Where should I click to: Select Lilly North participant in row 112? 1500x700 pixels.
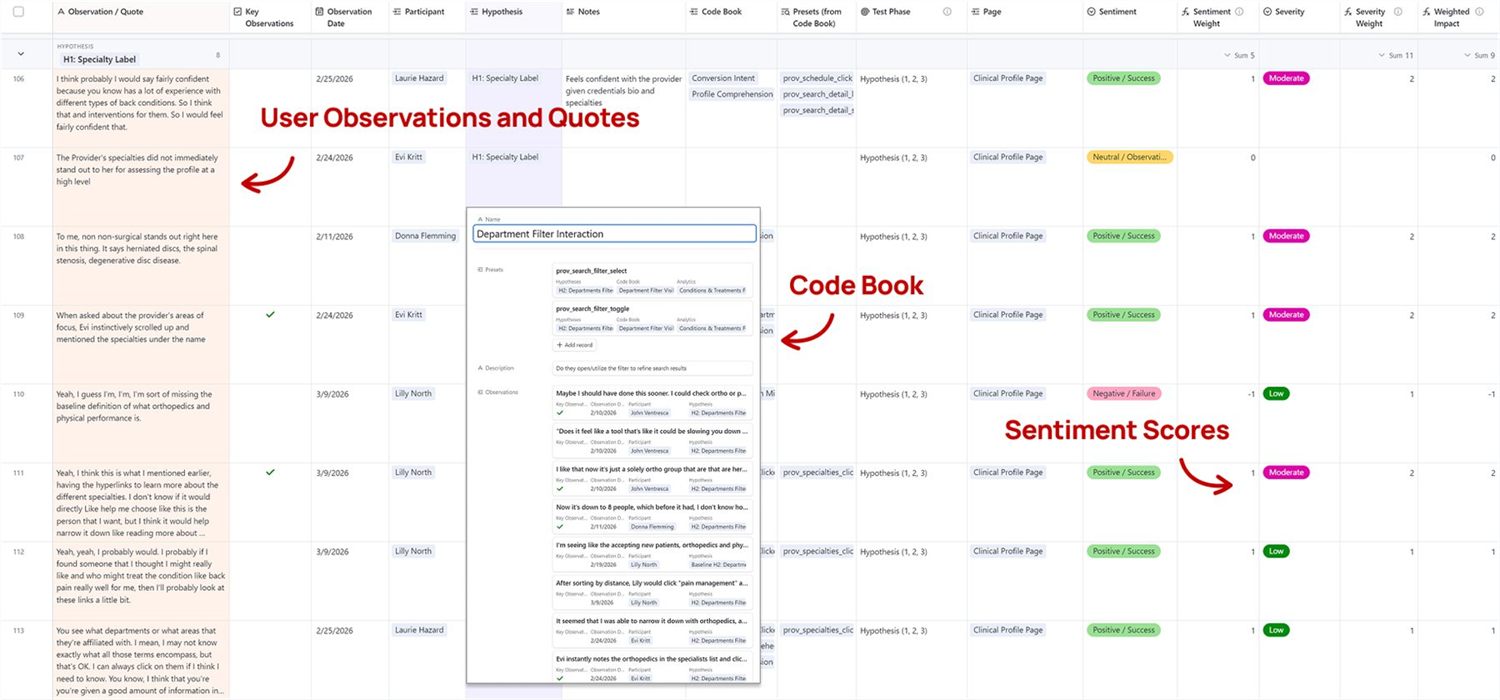413,551
